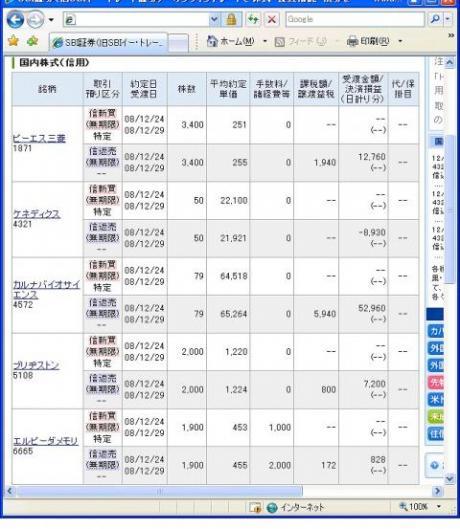Click the blue arrow sidebar button

click(435, 465)
